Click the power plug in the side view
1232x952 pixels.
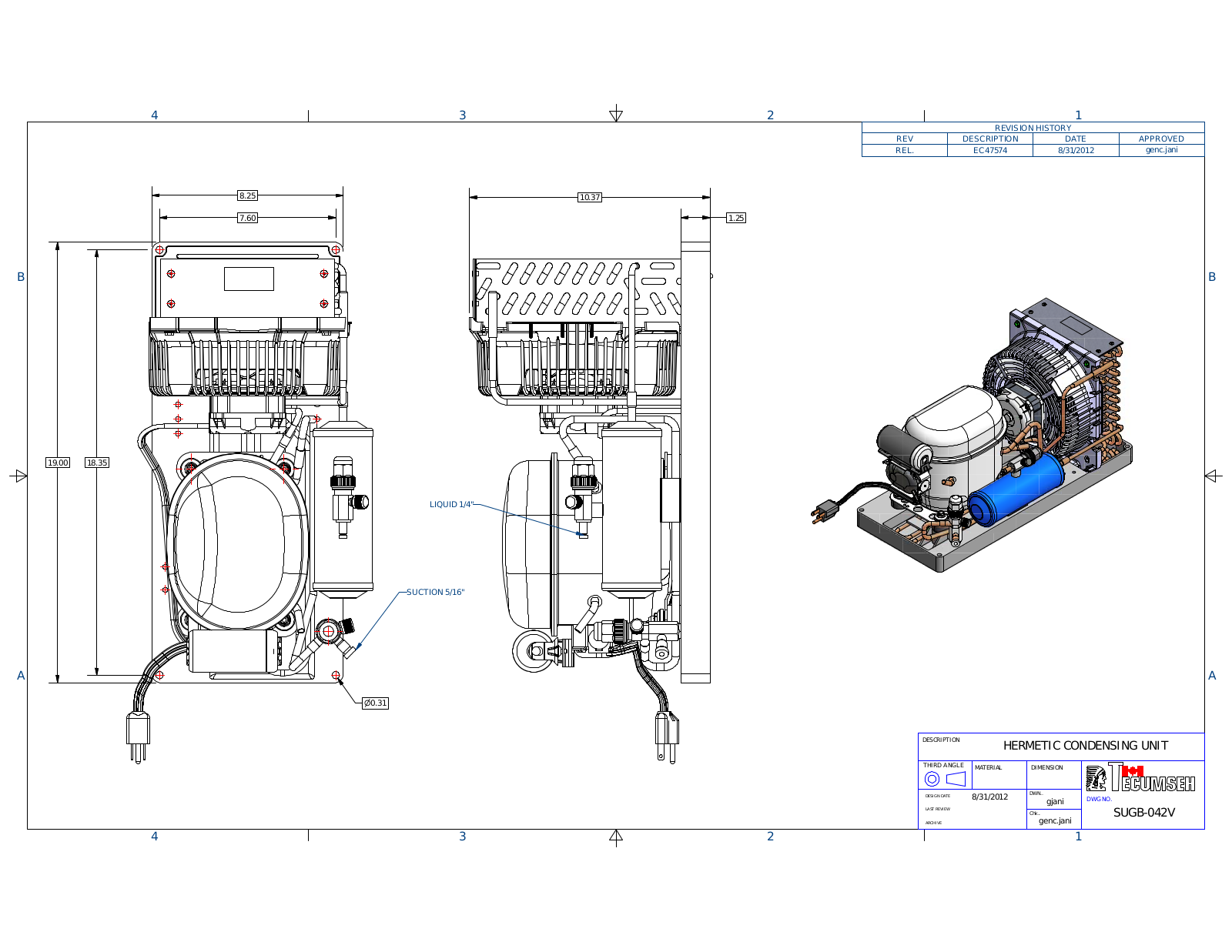pos(667,737)
